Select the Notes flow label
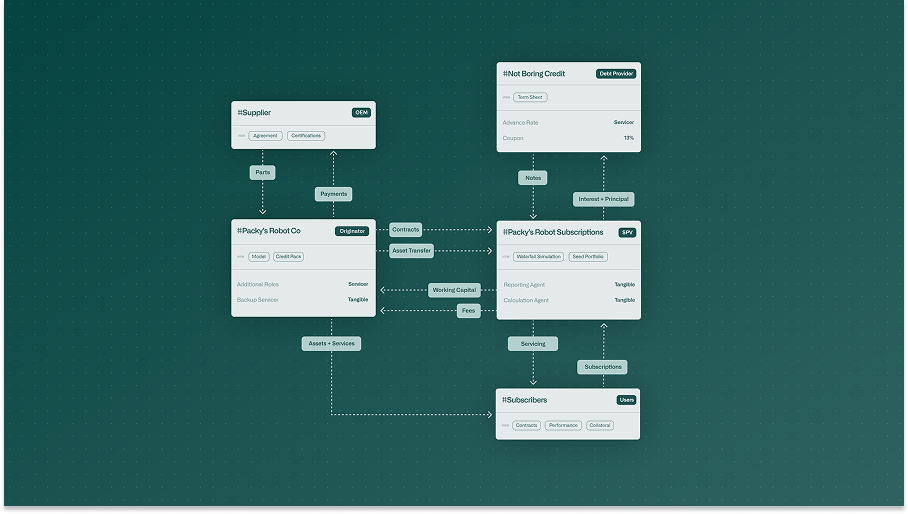The image size is (908, 514). (x=533, y=178)
